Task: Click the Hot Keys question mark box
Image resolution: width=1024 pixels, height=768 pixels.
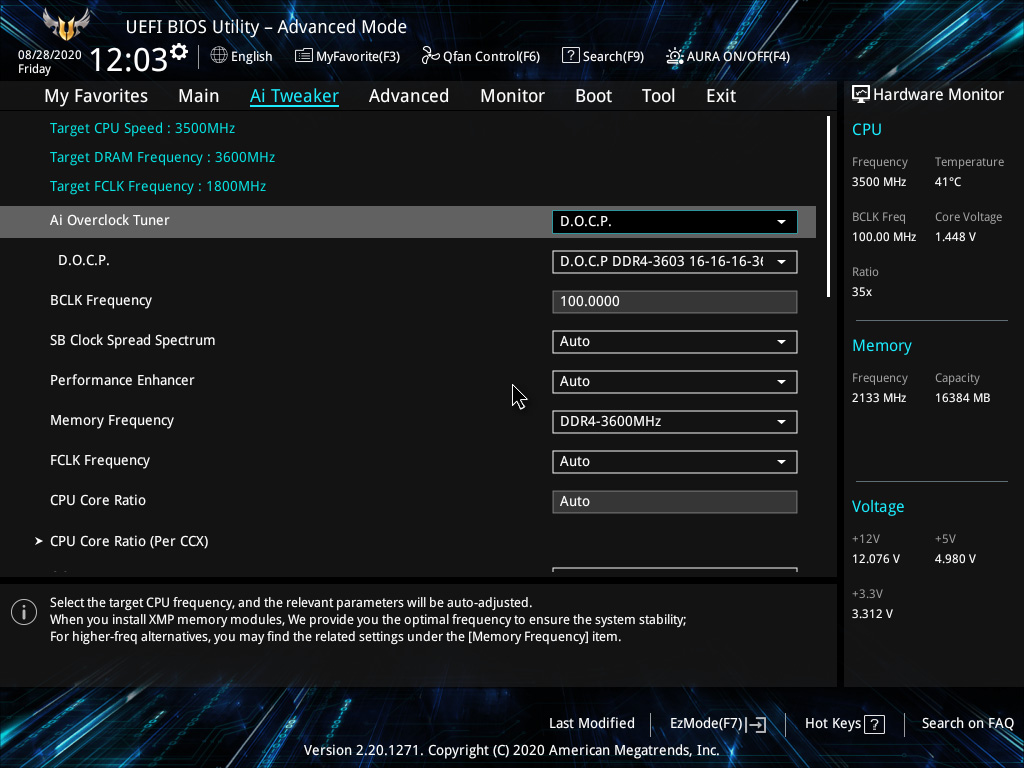Action: 874,724
